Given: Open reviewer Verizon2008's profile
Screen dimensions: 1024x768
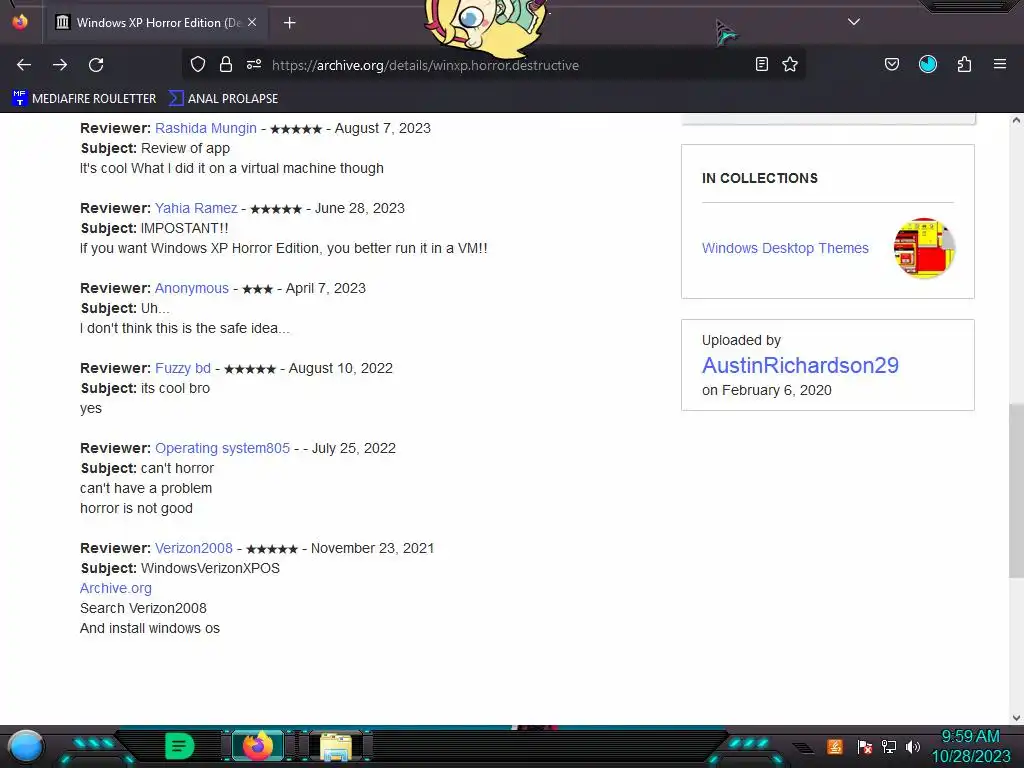Looking at the screenshot, I should (x=194, y=548).
